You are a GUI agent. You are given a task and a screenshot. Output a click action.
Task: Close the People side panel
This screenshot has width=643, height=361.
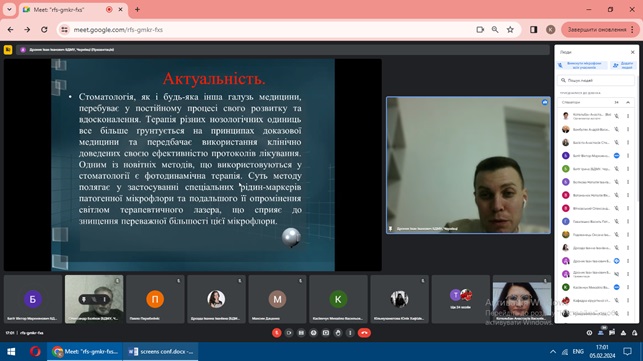coord(632,52)
